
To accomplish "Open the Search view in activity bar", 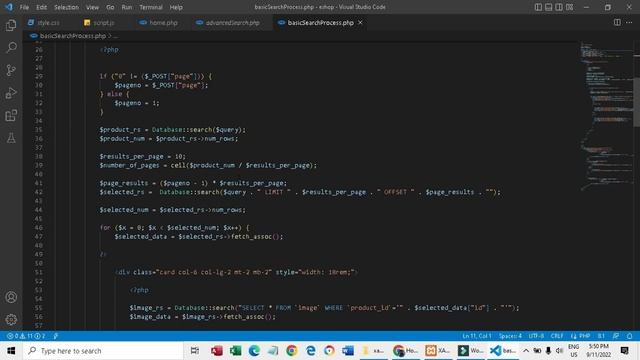I will (x=11, y=47).
